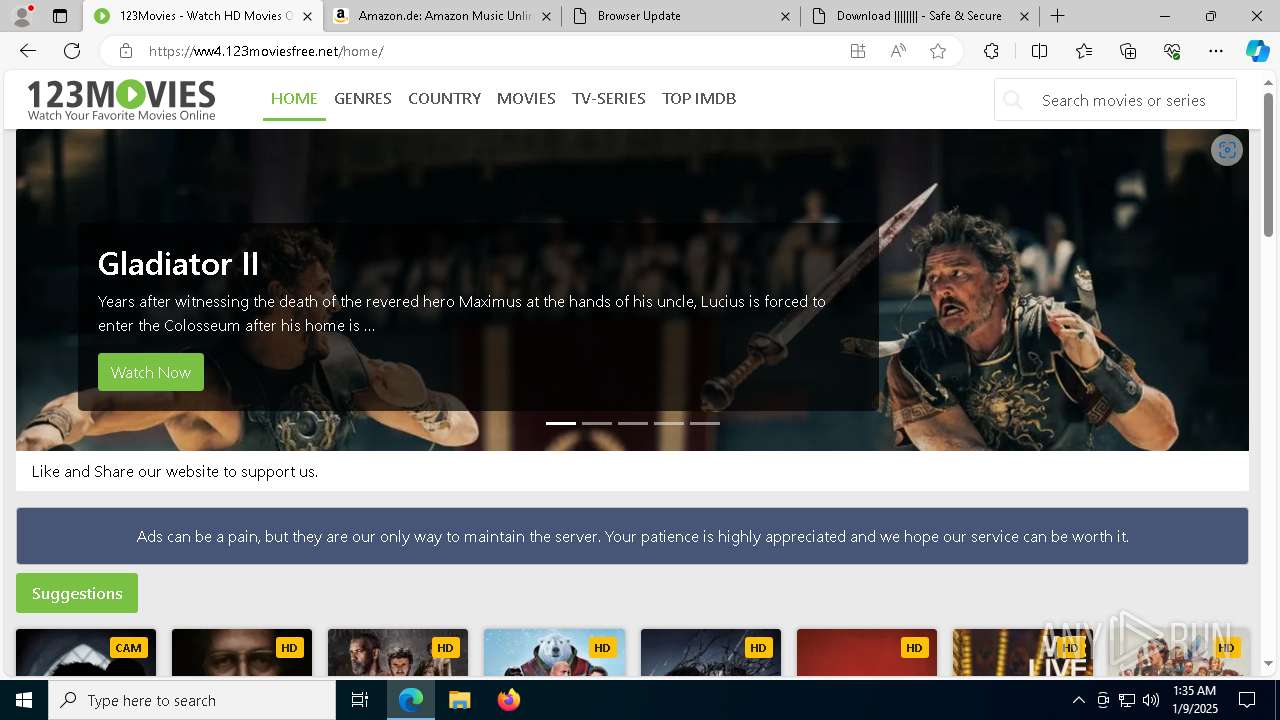This screenshot has height=720, width=1280.
Task: Click the visual search icon on banner
Action: (1227, 150)
